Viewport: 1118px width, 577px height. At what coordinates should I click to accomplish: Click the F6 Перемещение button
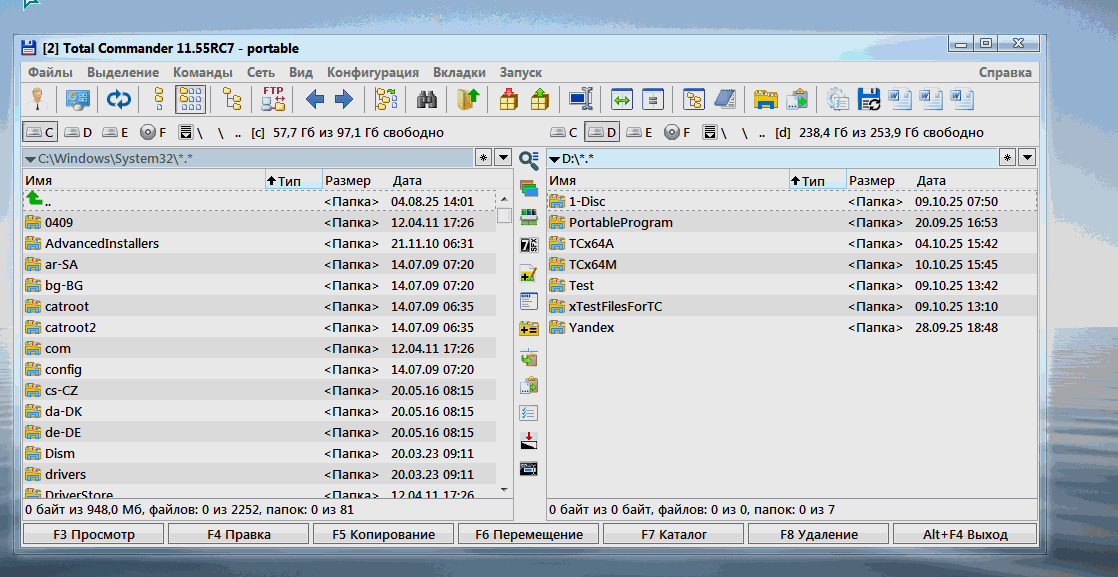528,534
